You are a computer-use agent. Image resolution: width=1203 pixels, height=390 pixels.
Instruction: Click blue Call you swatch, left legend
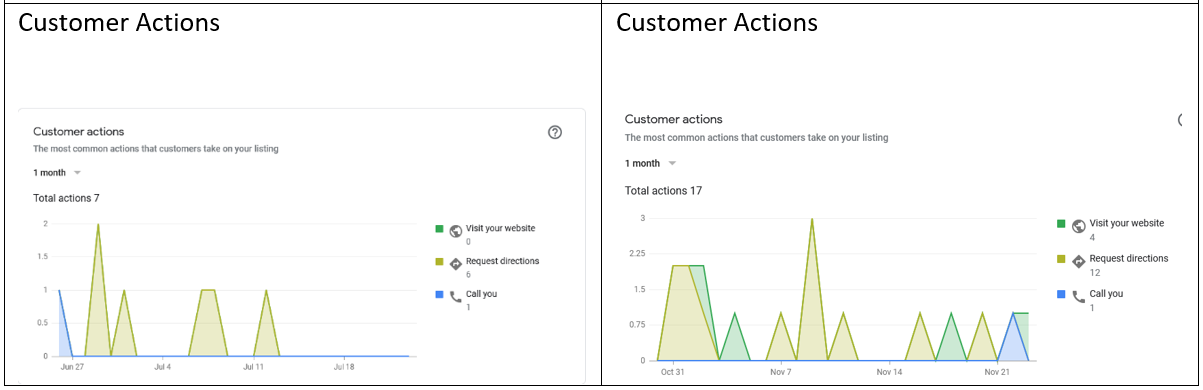[438, 295]
